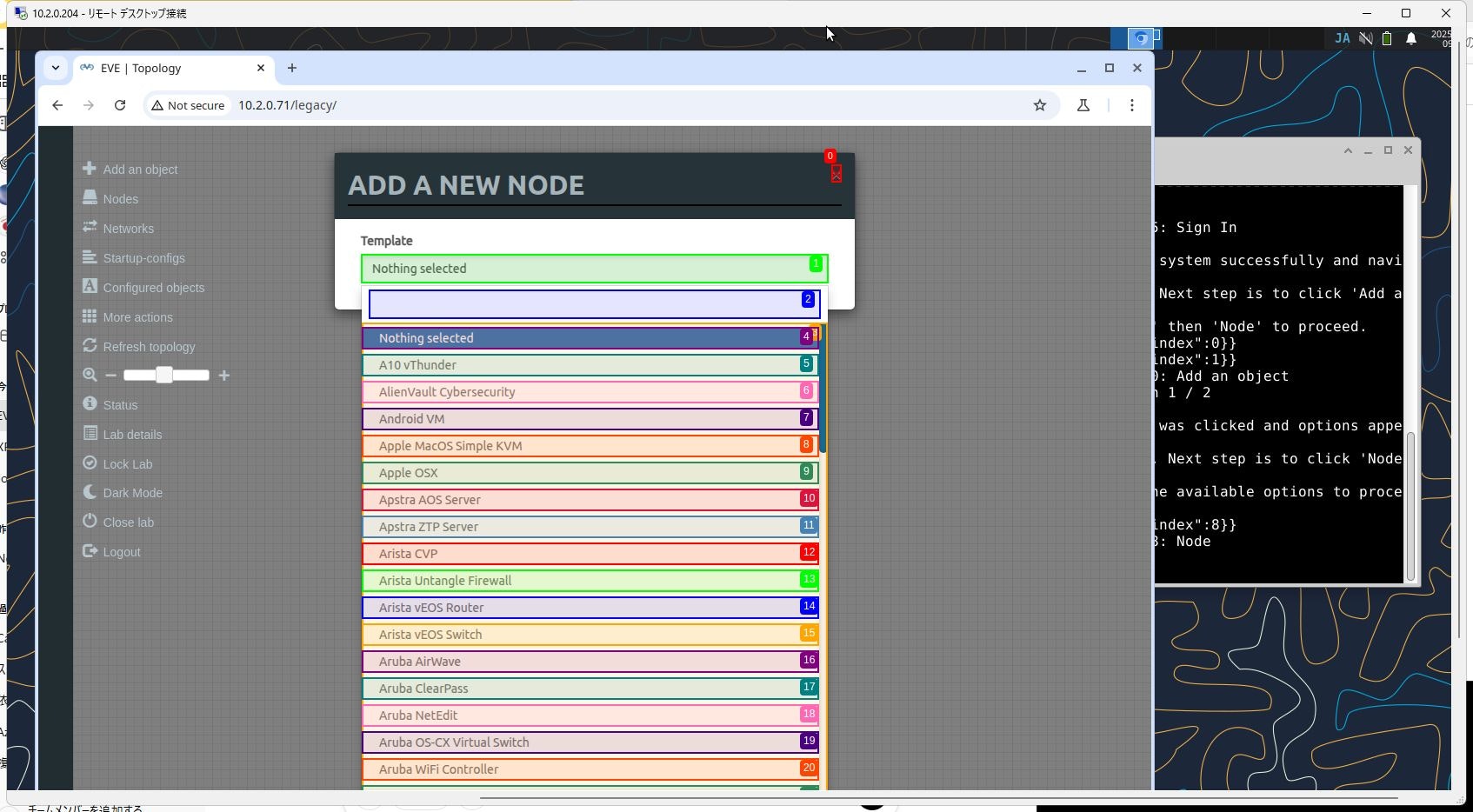Switch to the EVE | Topology tab
The image size is (1473, 812).
(173, 68)
